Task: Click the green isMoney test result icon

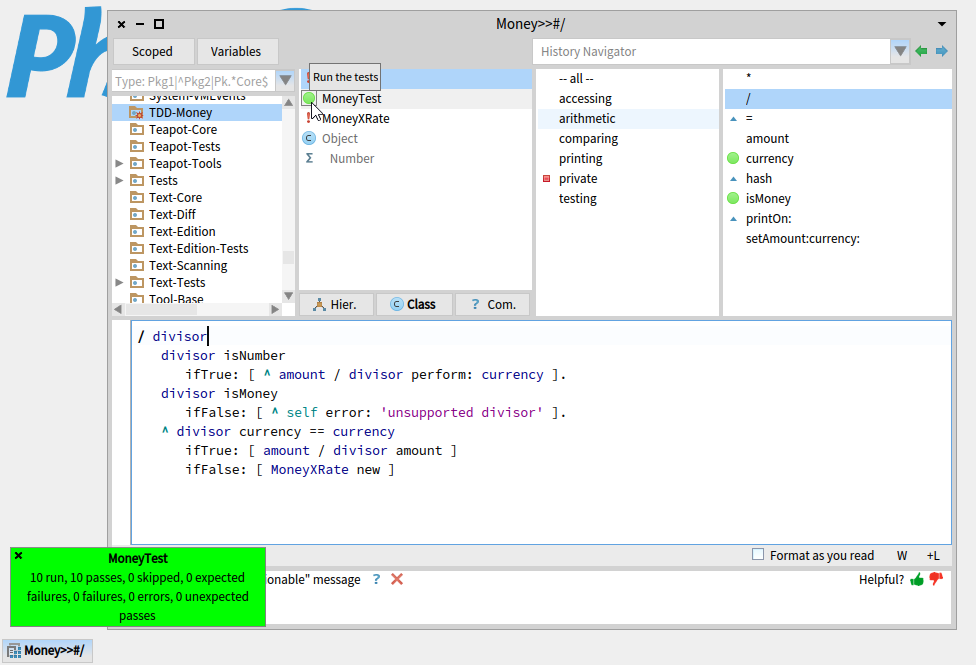Action: [x=733, y=198]
